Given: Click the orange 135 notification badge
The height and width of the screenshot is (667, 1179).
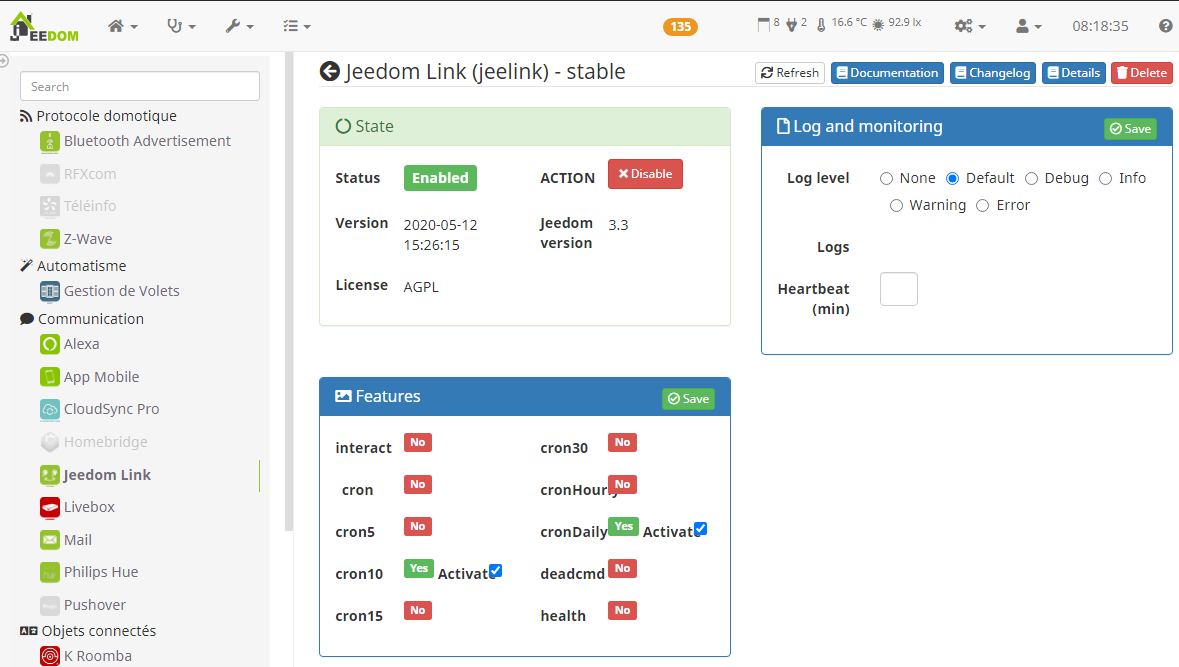Looking at the screenshot, I should pyautogui.click(x=681, y=26).
